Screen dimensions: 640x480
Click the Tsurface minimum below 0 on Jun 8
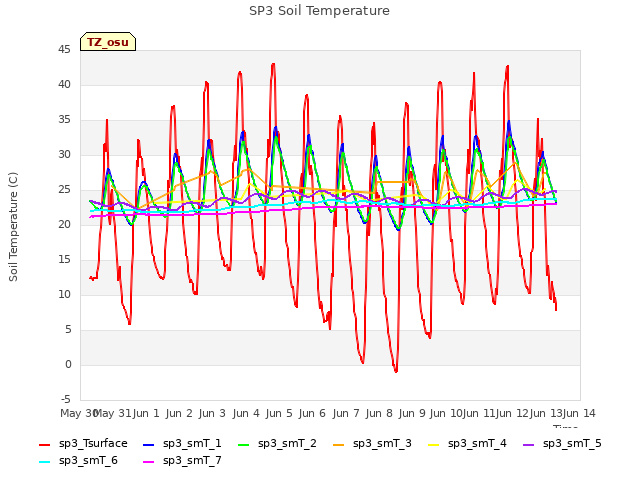tap(396, 371)
